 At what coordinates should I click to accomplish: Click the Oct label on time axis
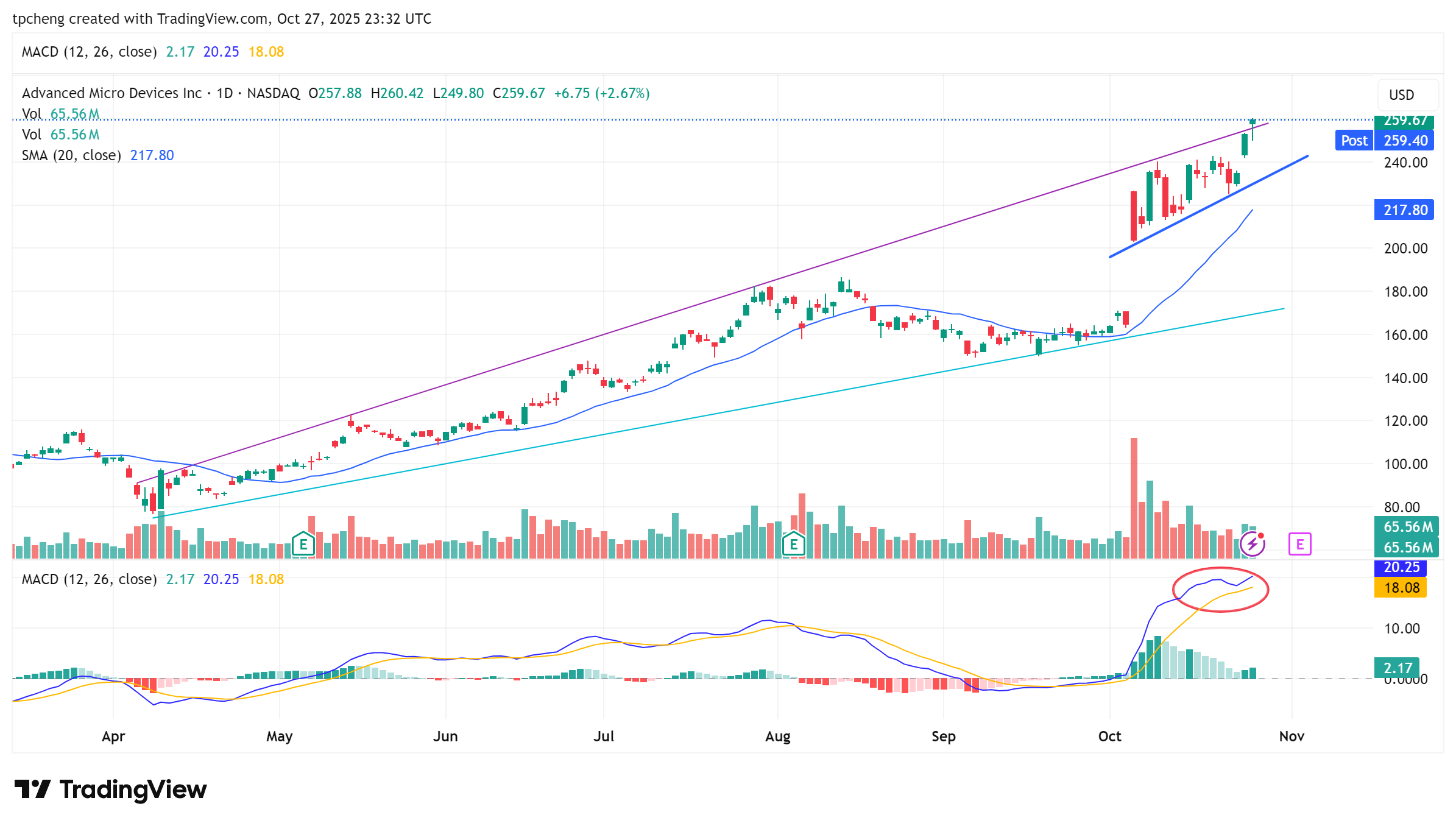1109,736
